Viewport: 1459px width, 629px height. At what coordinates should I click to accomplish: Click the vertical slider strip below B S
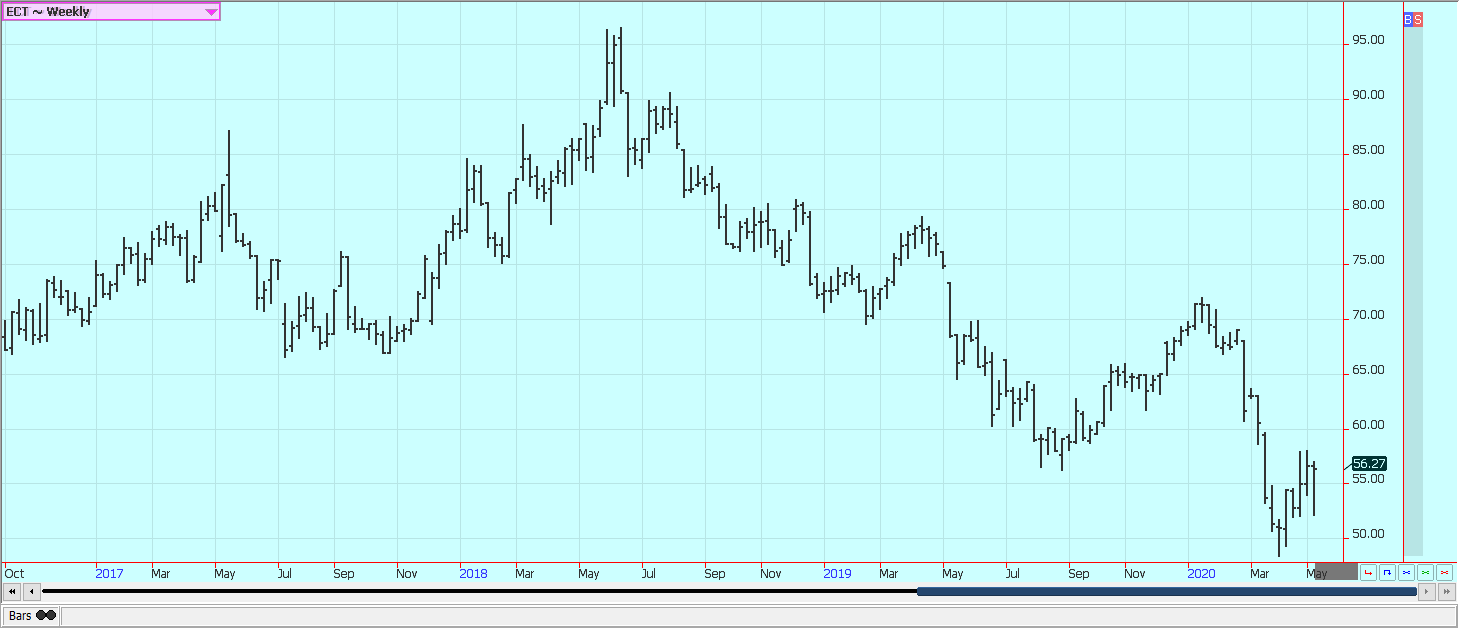[1413, 290]
